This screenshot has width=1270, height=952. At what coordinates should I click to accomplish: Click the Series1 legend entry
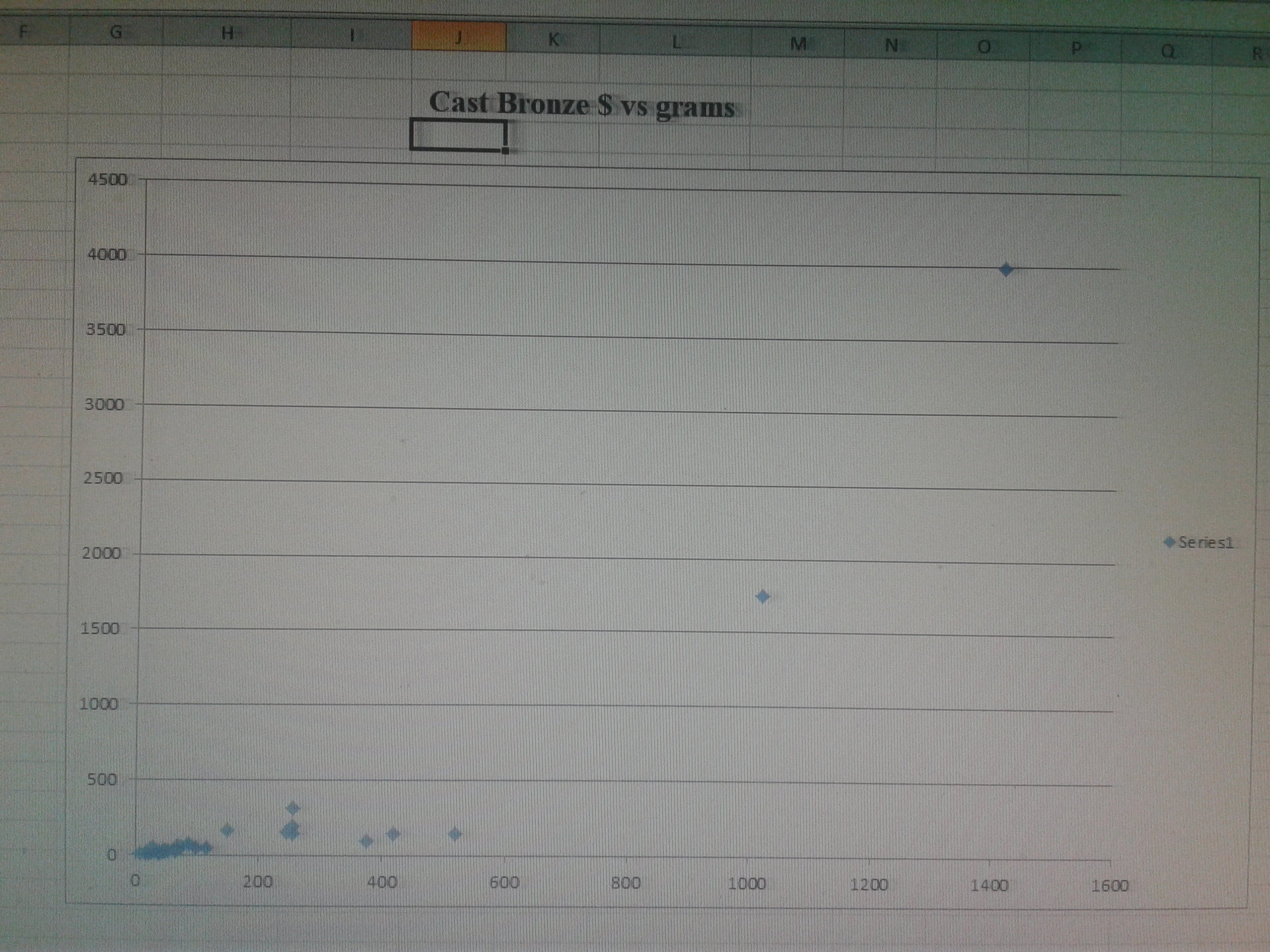pyautogui.click(x=1199, y=543)
